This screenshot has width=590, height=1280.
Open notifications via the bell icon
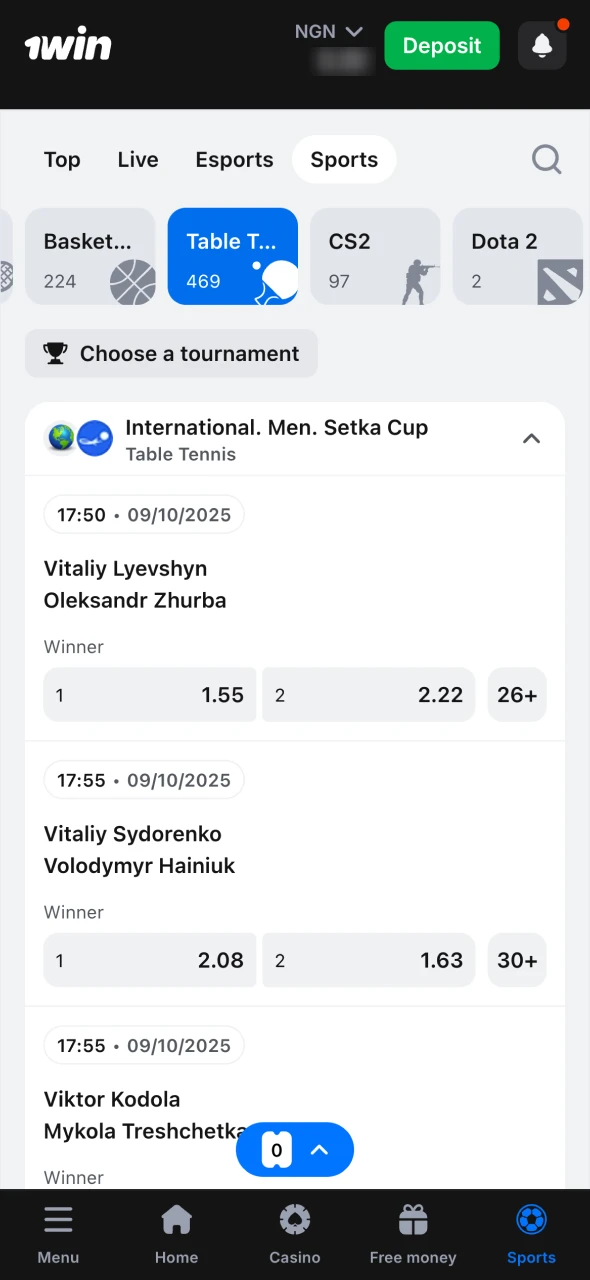(542, 45)
